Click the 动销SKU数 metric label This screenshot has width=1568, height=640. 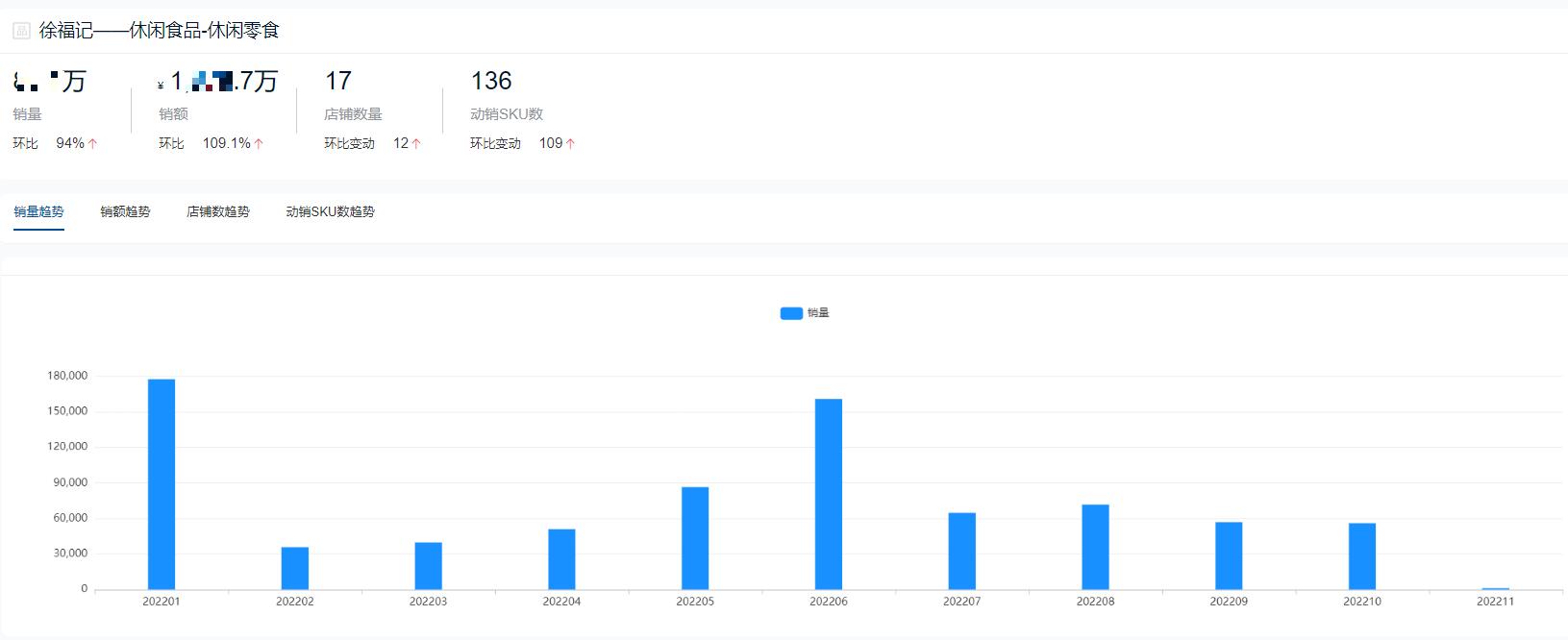tap(507, 114)
